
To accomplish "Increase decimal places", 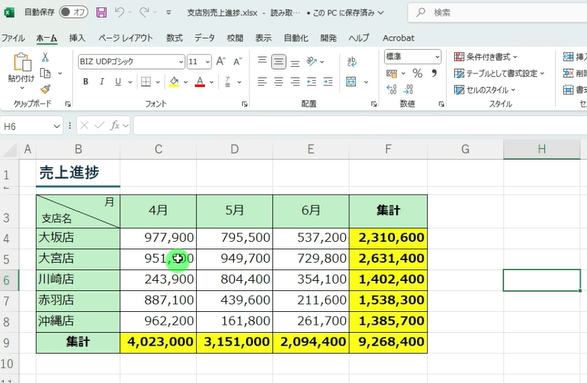I will (392, 89).
